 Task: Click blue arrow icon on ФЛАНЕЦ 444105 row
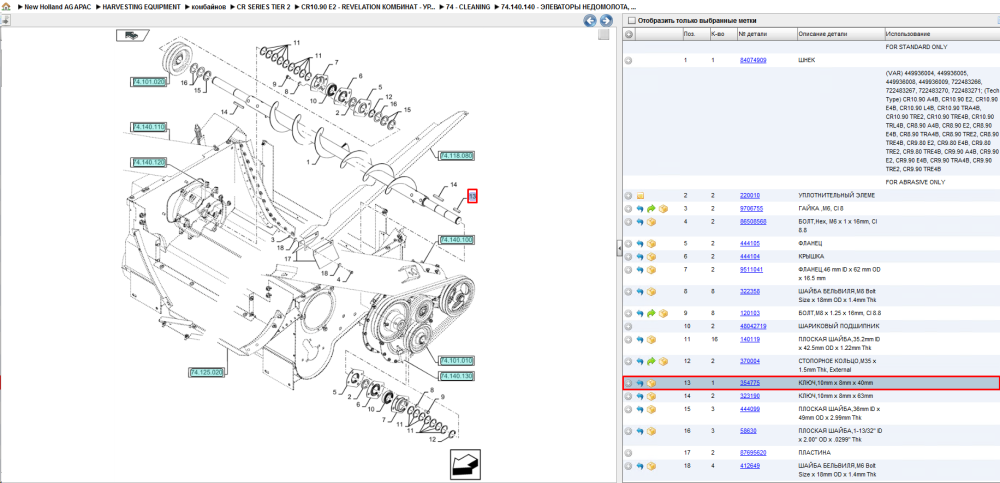640,244
